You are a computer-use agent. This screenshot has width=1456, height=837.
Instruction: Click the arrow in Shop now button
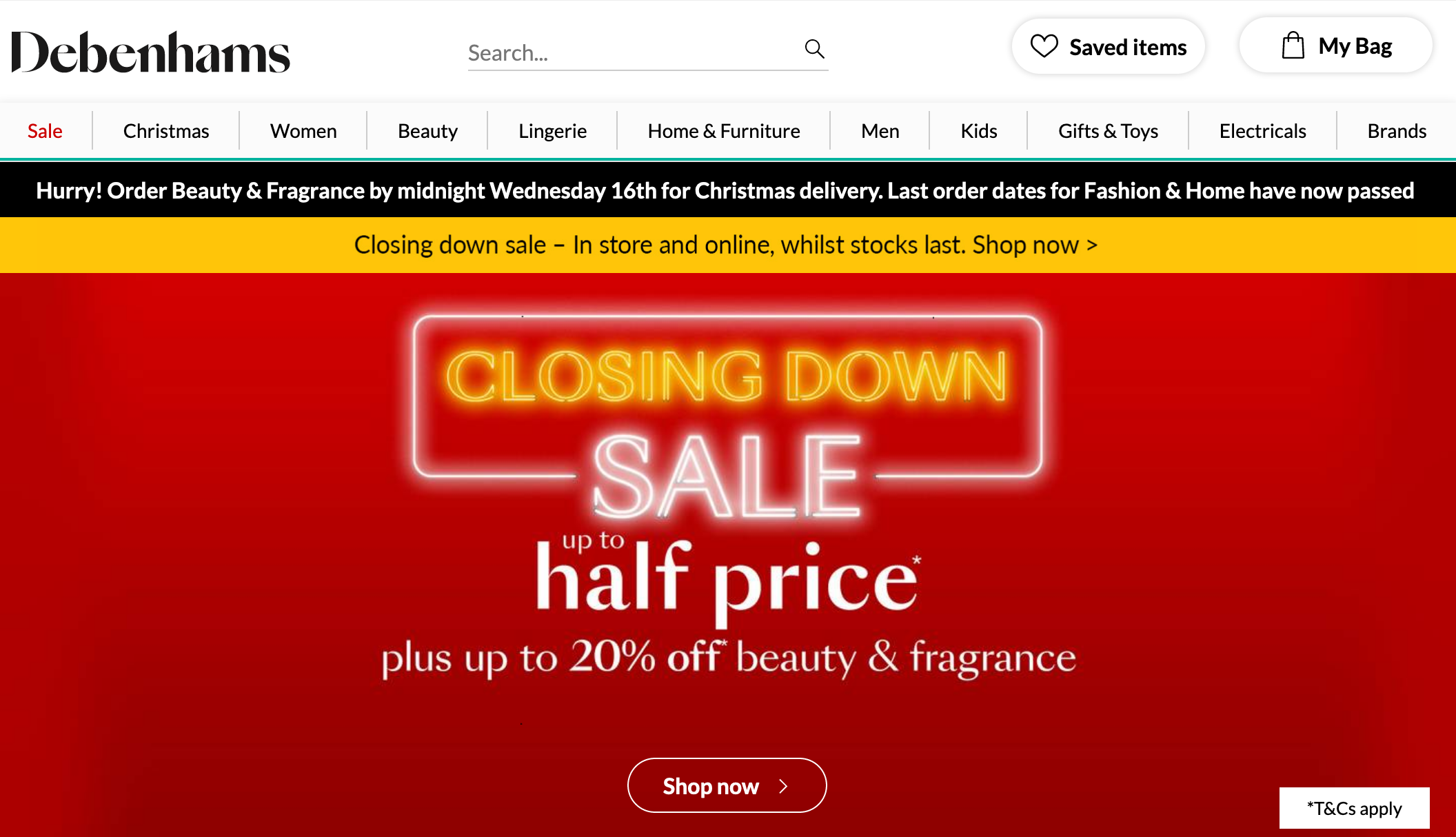[x=783, y=786]
